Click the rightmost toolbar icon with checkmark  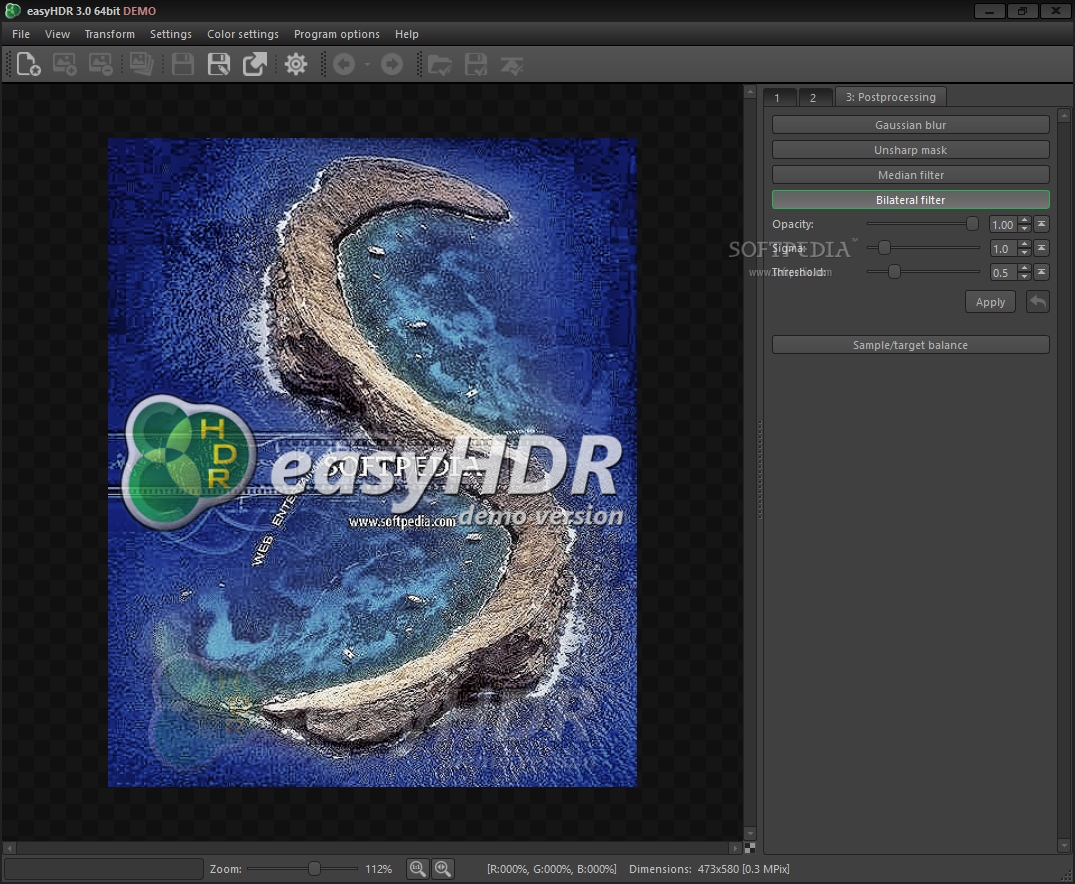512,65
